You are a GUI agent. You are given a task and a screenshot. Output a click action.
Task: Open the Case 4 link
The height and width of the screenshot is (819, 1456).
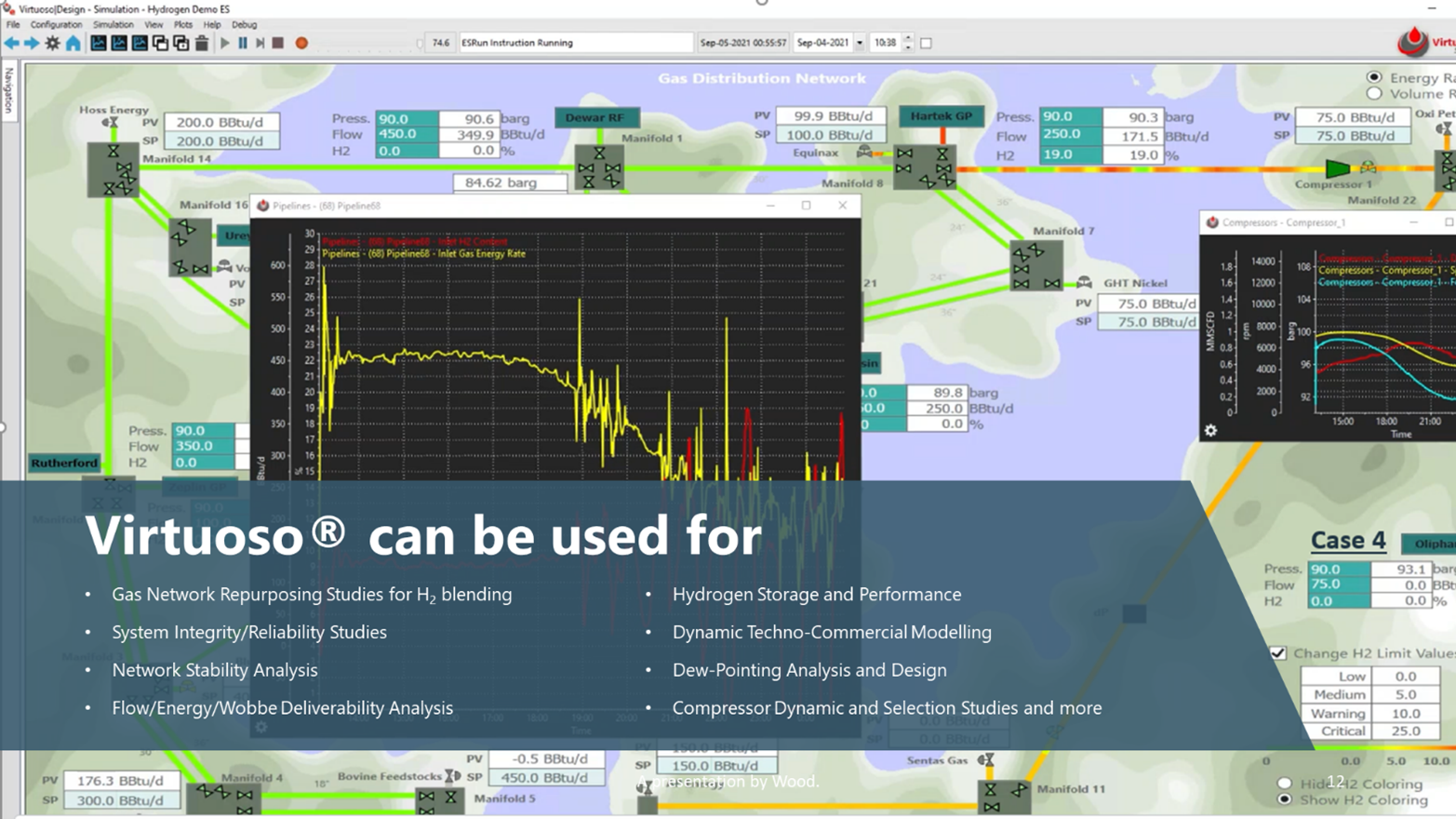coord(1348,540)
